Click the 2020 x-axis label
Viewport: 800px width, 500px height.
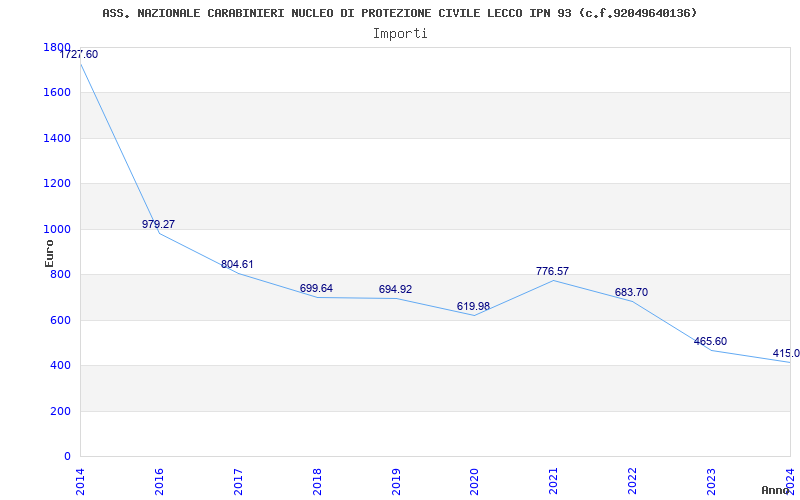474,481
